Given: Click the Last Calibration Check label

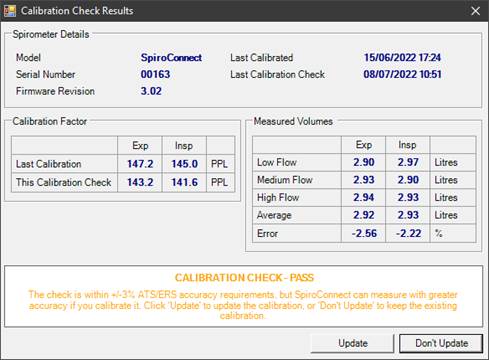Looking at the screenshot, I should tap(277, 74).
